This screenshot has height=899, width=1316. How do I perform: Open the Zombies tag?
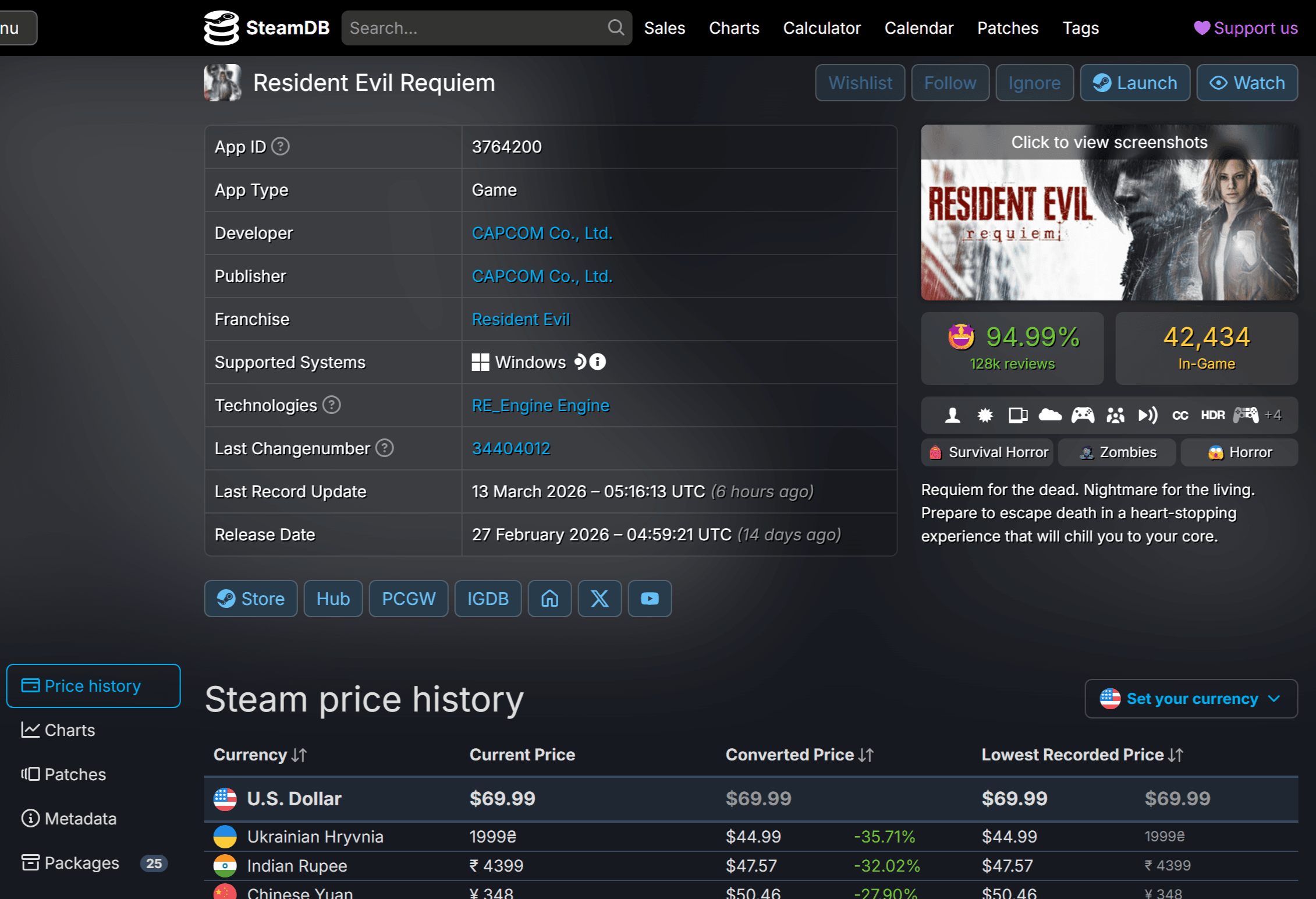pos(1118,452)
